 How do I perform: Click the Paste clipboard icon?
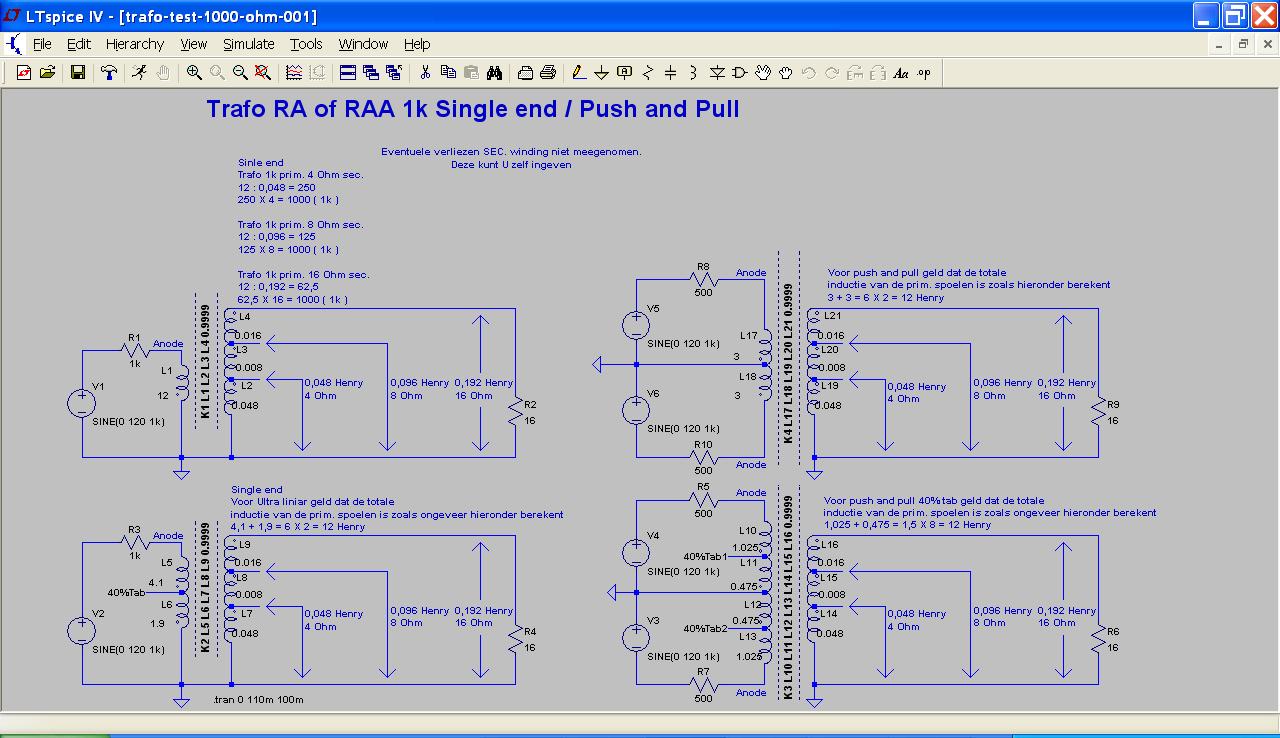471,72
